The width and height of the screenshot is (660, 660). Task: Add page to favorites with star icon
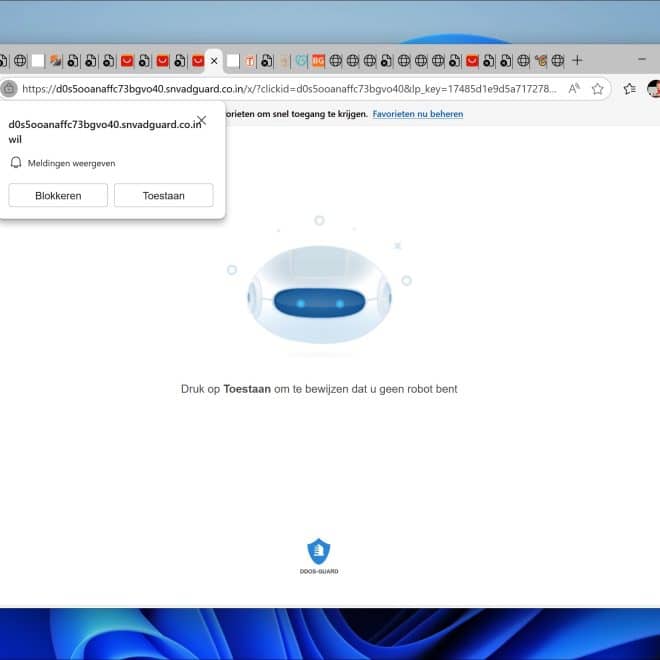597,89
